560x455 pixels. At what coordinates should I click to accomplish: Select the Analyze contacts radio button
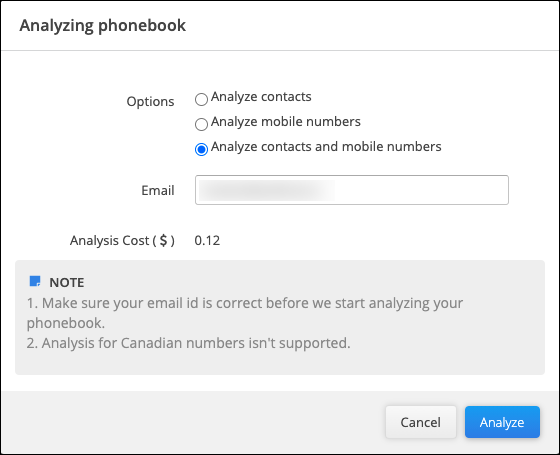201,99
